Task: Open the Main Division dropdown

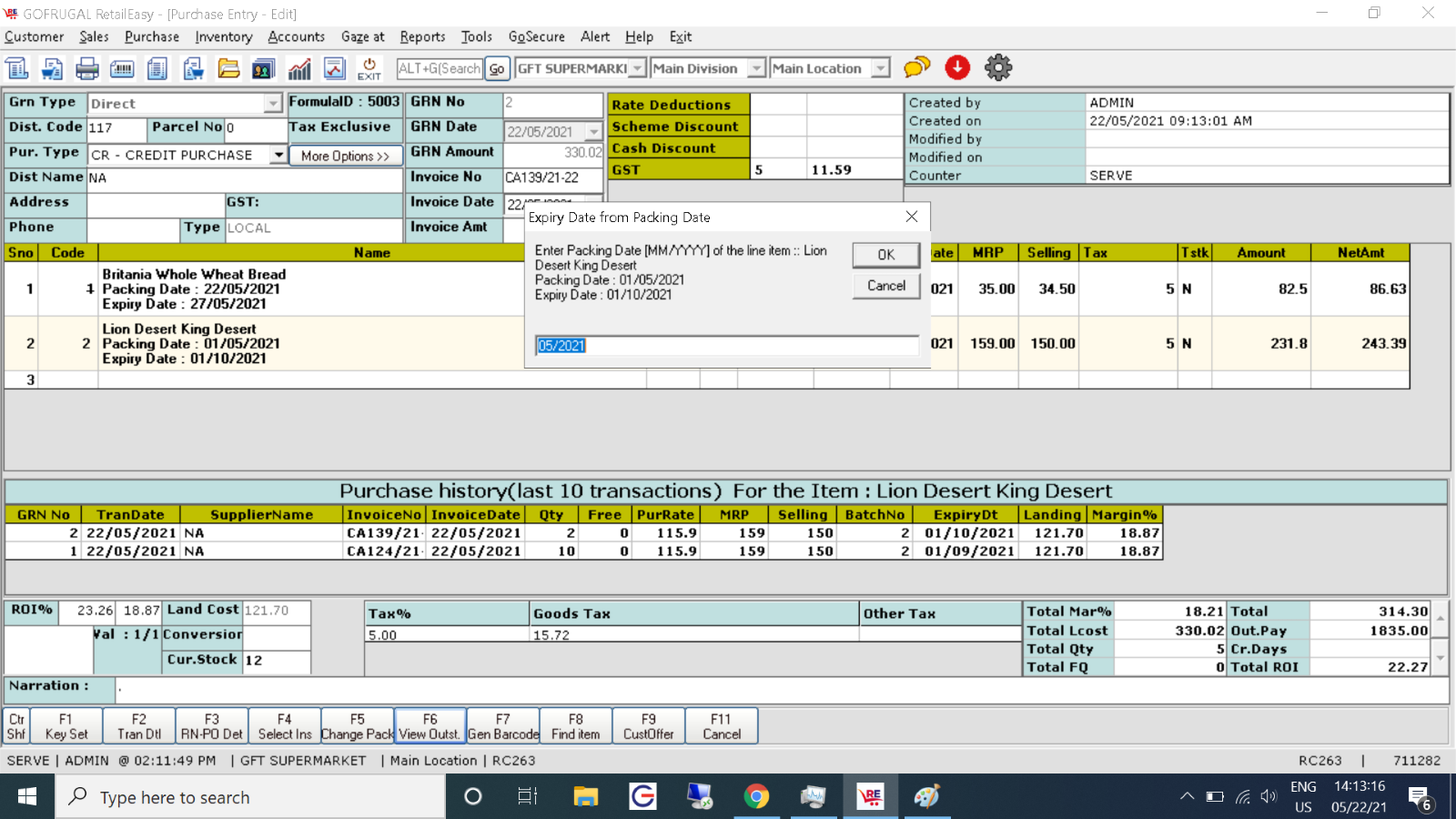Action: [756, 68]
